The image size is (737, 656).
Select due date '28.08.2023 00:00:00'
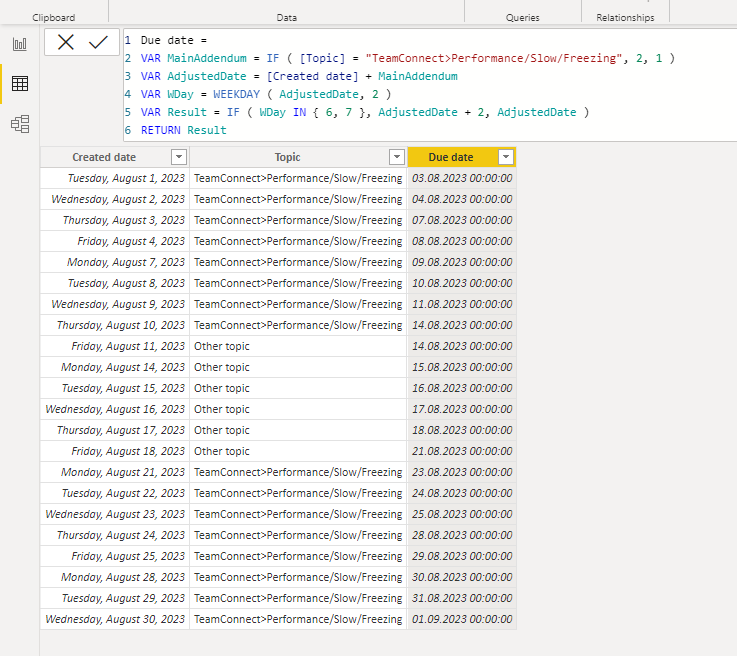pyautogui.click(x=462, y=535)
